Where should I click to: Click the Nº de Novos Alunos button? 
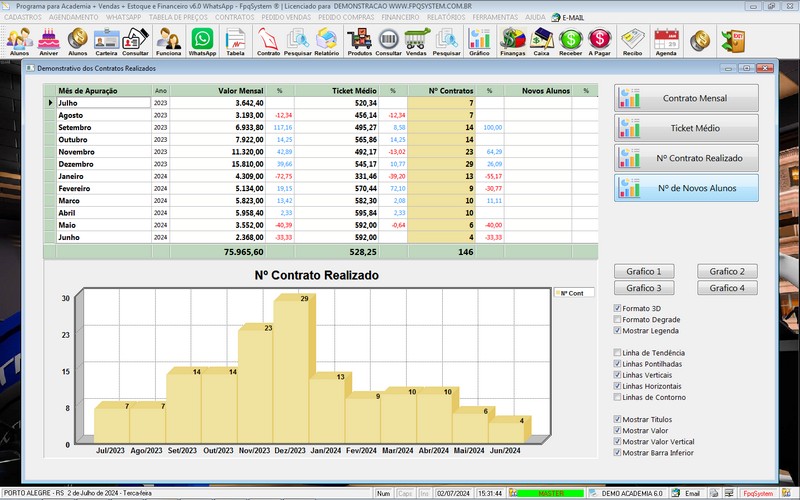[686, 188]
